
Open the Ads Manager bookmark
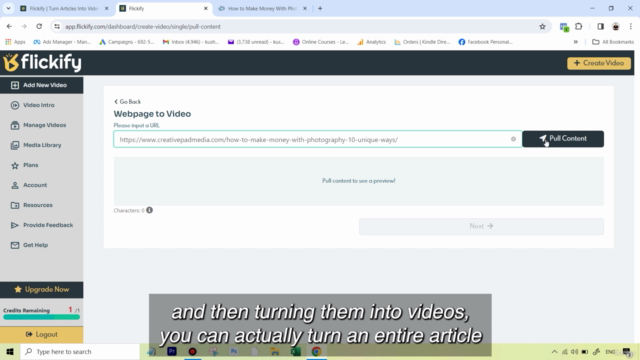click(x=62, y=42)
